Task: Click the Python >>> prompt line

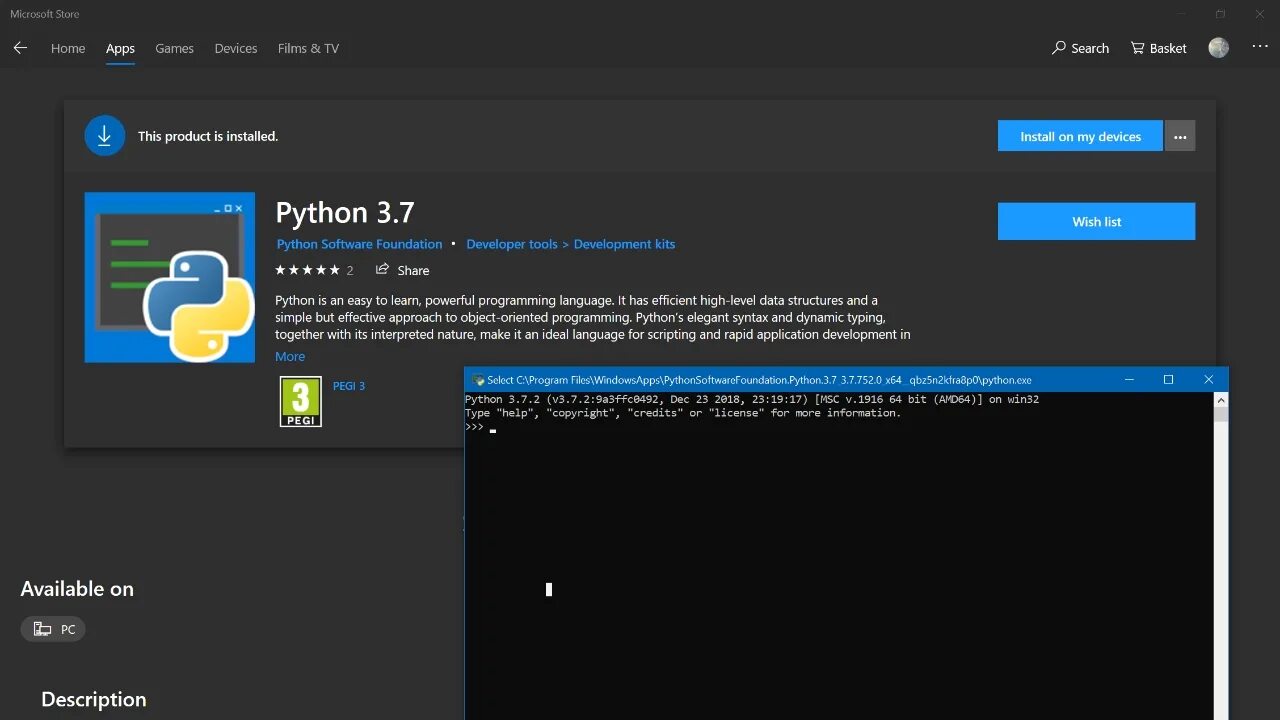Action: (x=480, y=427)
